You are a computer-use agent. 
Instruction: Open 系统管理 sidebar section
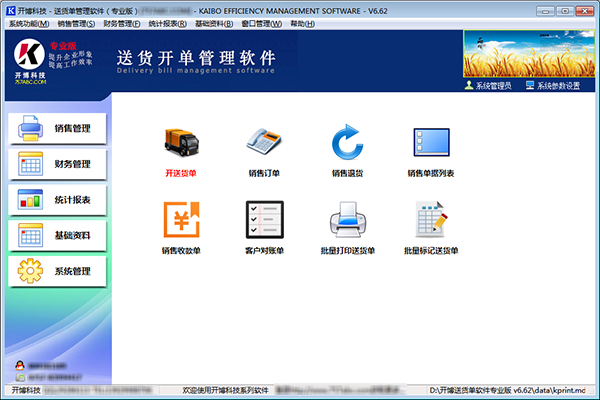pyautogui.click(x=56, y=271)
